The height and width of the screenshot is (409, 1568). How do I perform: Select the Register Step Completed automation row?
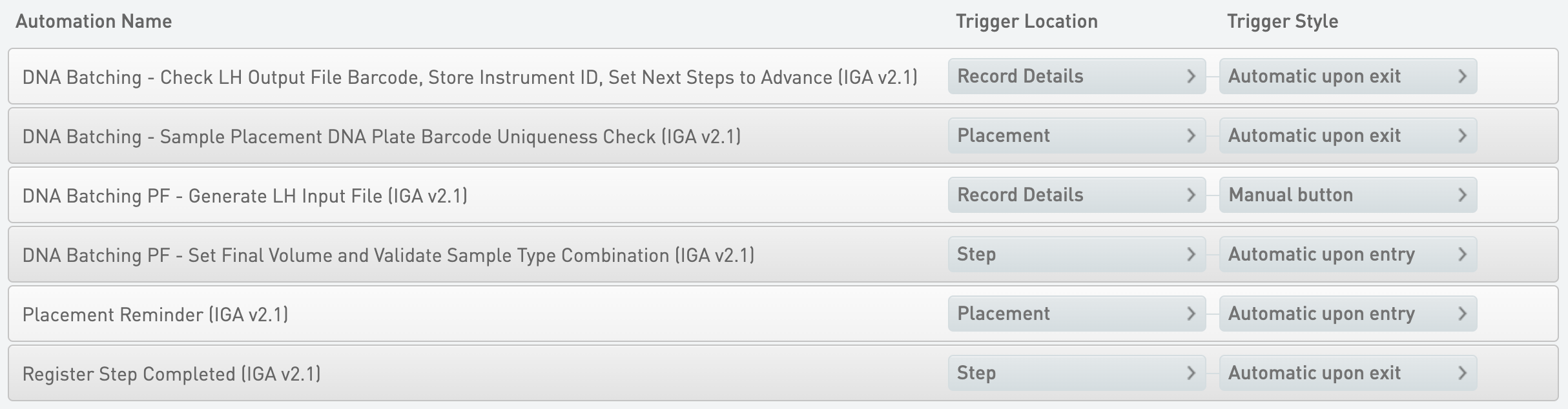(x=171, y=374)
